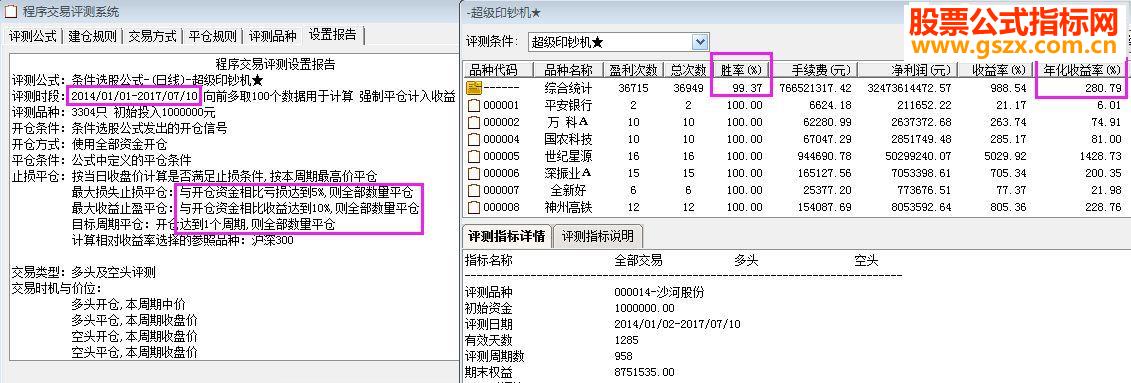
Task: Select the 深振业A name cell
Action: pos(567,173)
